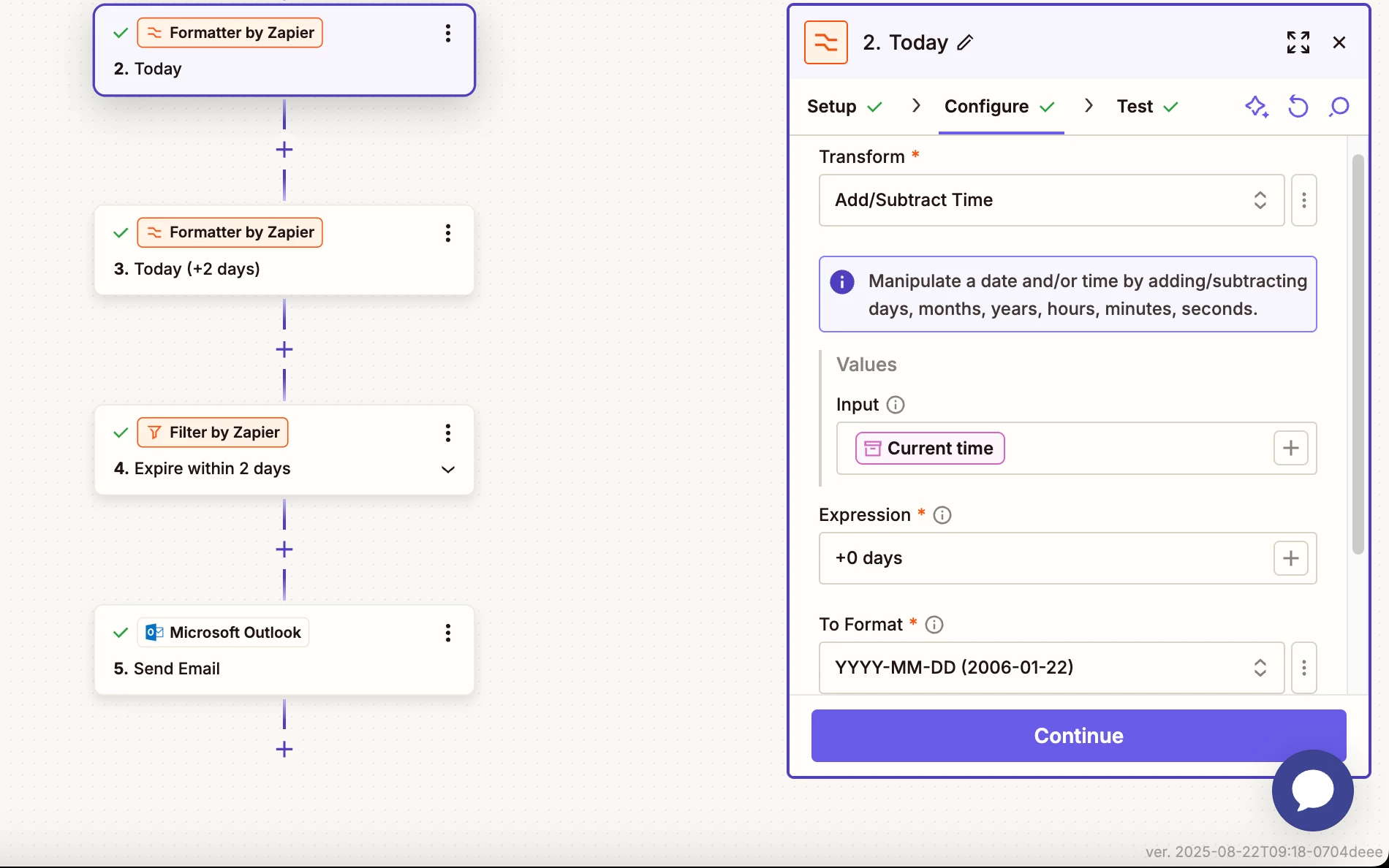1389x868 pixels.
Task: Click the Continue button
Action: click(1078, 736)
